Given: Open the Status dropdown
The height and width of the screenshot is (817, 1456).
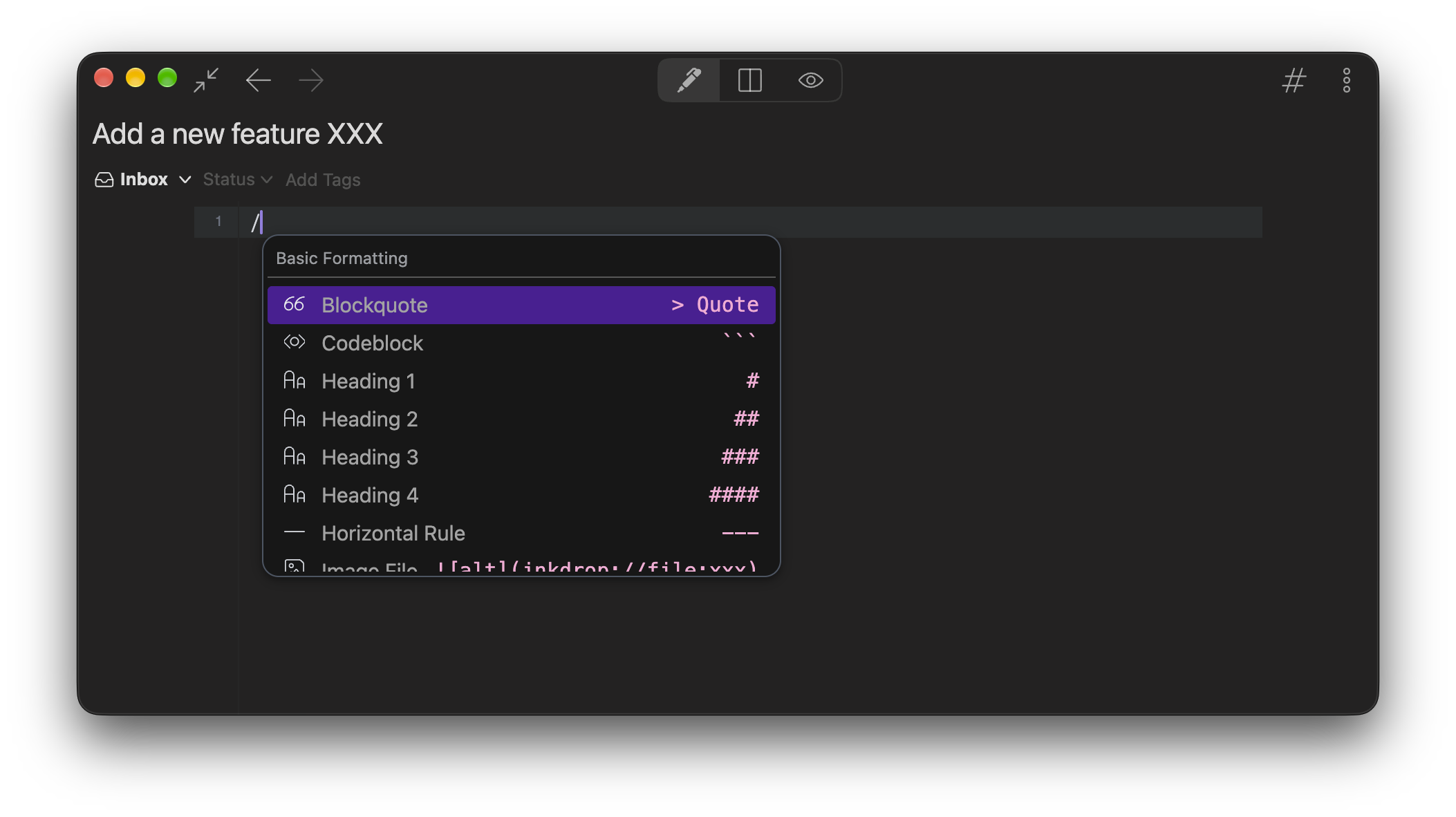Looking at the screenshot, I should pos(237,180).
